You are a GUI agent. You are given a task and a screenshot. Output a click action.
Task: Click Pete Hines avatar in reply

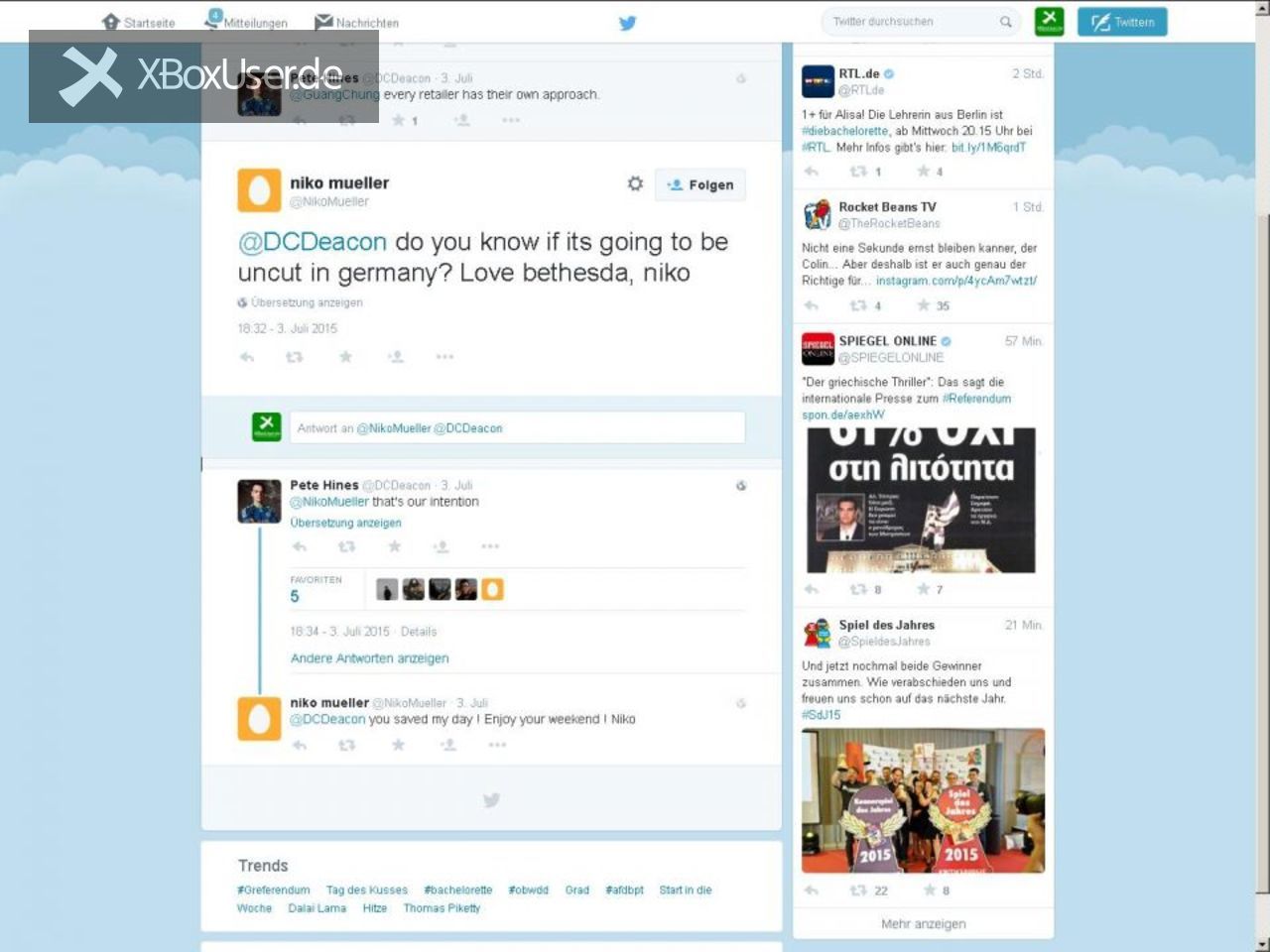(x=259, y=501)
